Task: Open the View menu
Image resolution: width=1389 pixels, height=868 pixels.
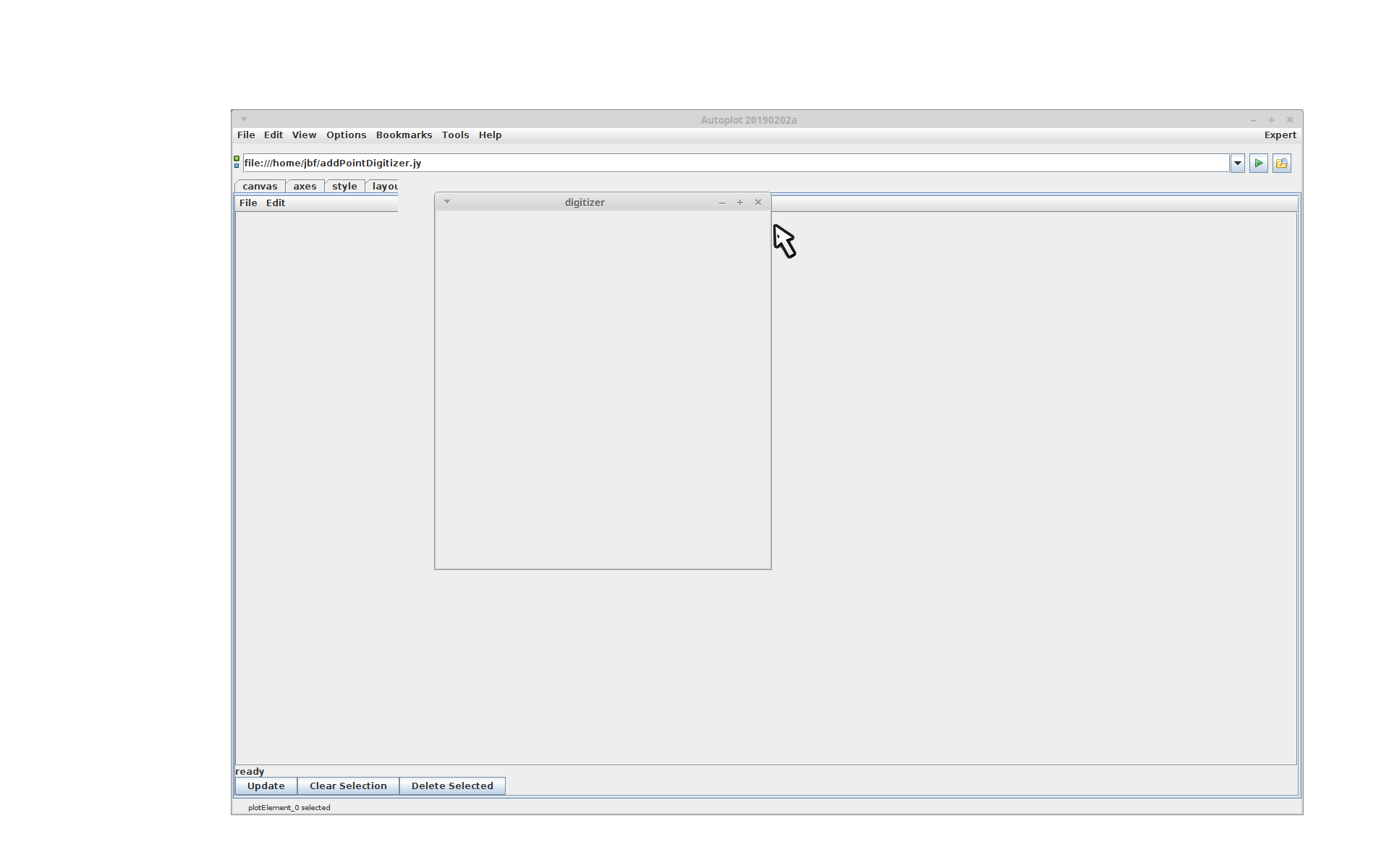Action: (304, 135)
